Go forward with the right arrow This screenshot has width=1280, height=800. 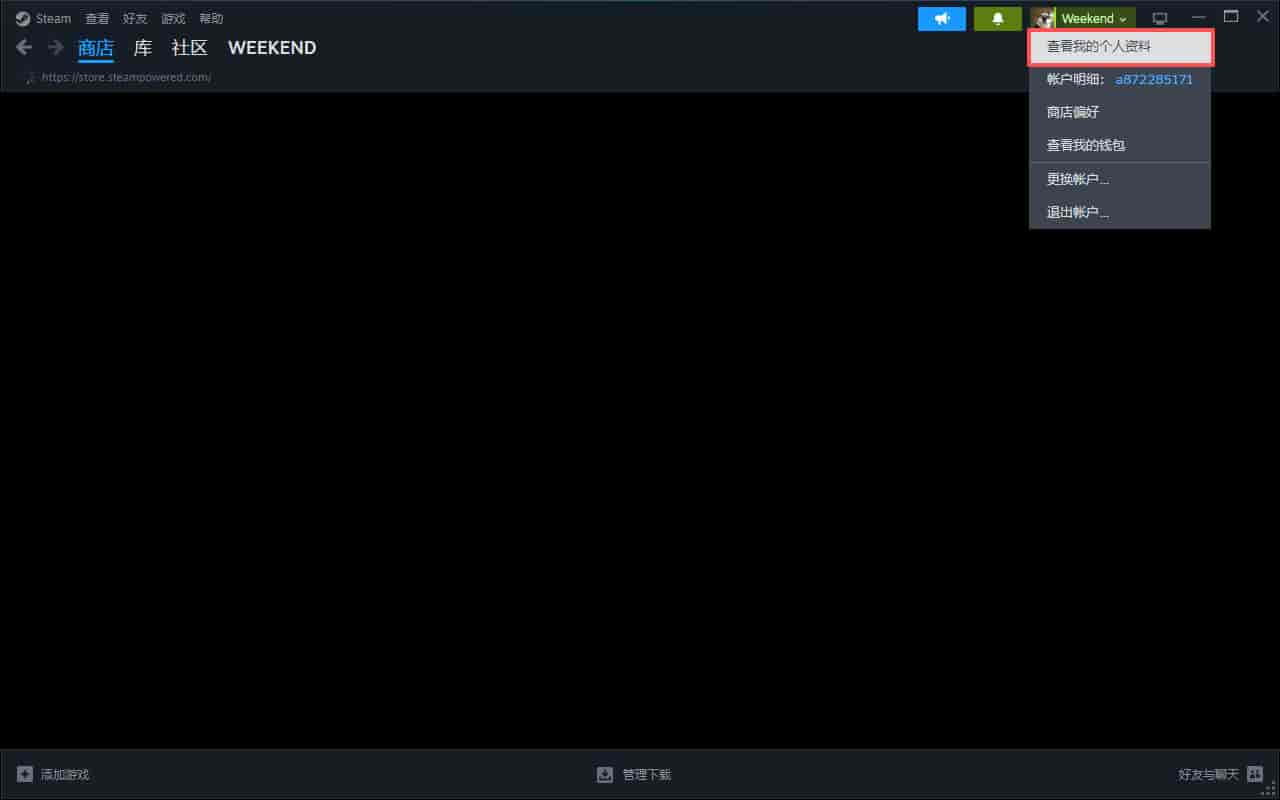[x=56, y=47]
